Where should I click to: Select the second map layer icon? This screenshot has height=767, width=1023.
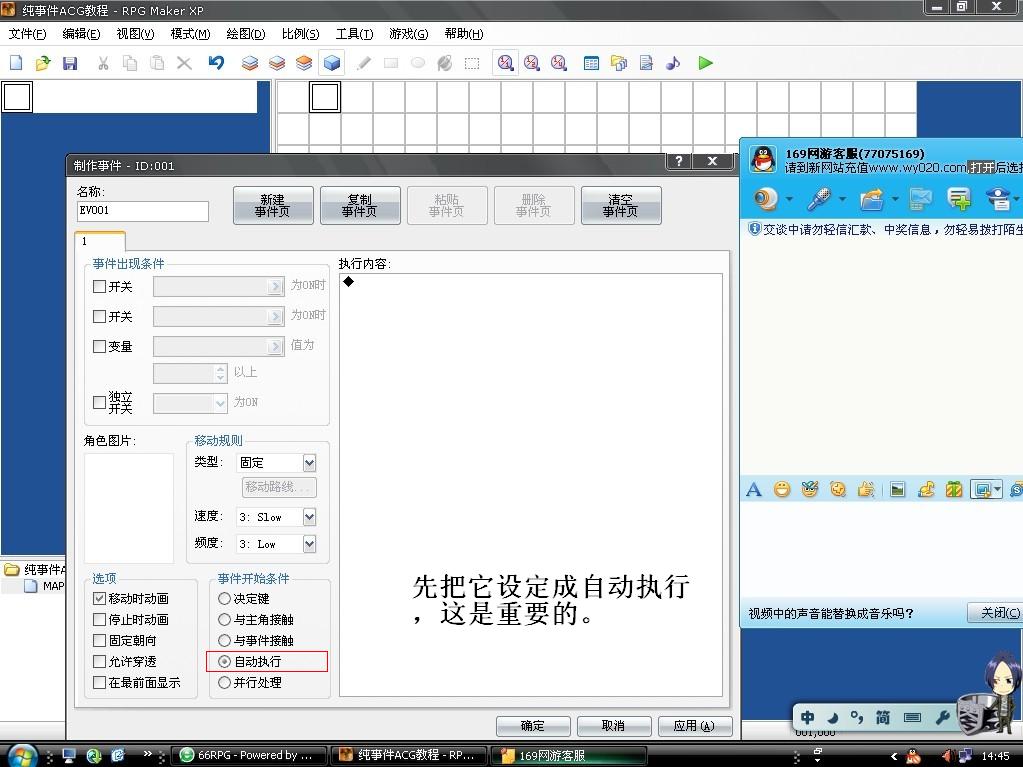277,63
